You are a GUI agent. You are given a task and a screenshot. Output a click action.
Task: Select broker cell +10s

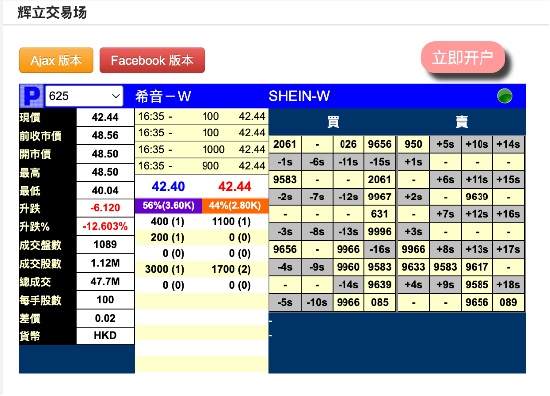tap(477, 145)
